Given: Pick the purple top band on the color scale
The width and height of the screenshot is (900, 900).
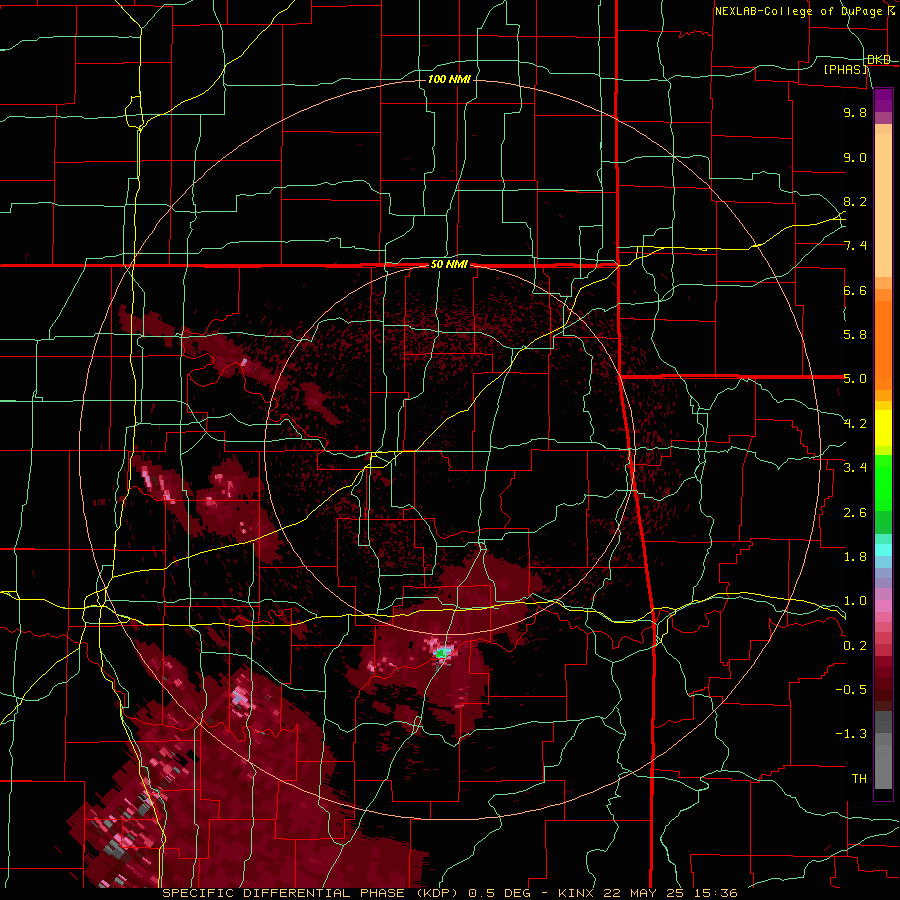Looking at the screenshot, I should pyautogui.click(x=883, y=100).
